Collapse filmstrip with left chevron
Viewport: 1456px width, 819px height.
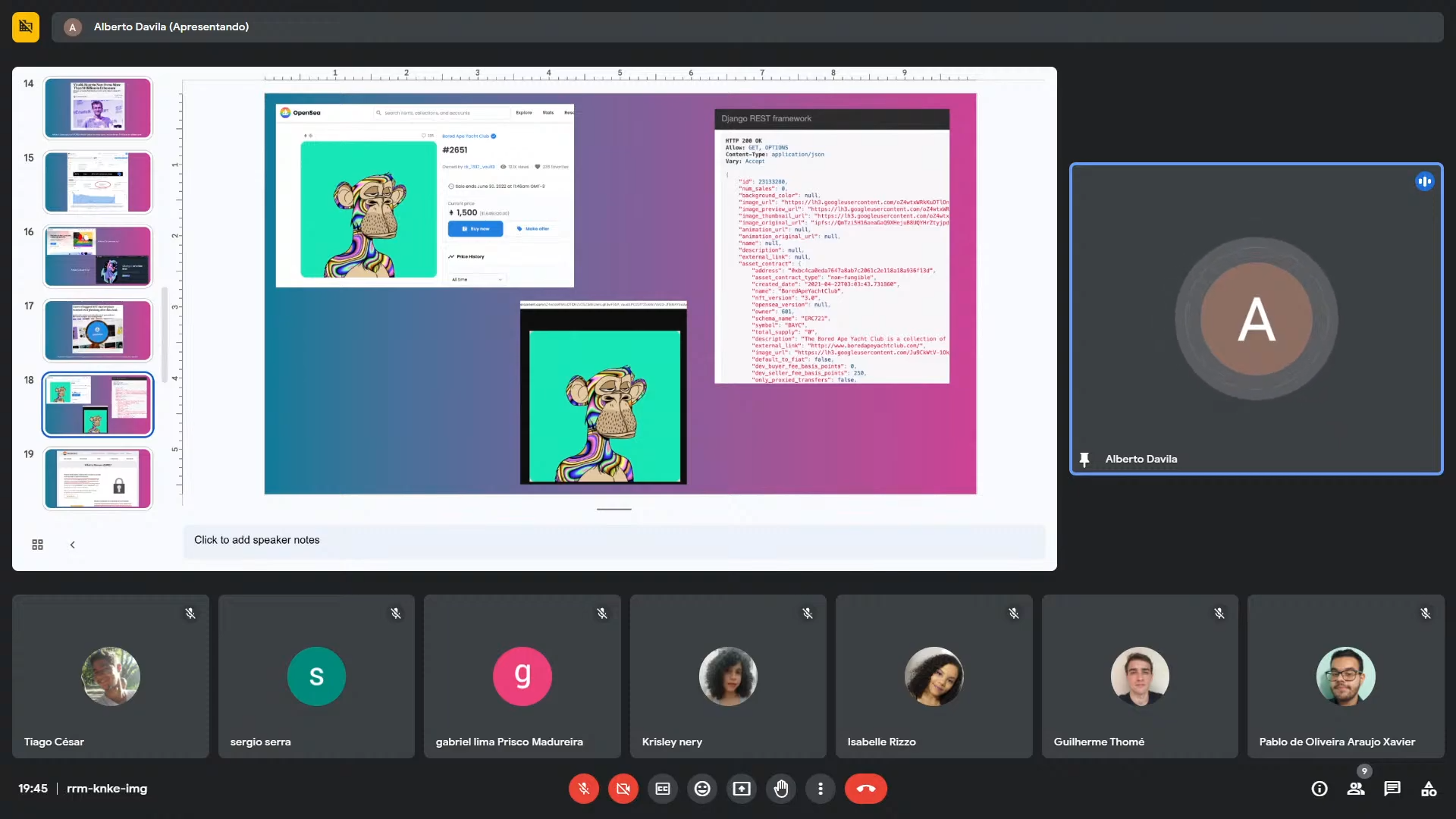(73, 544)
